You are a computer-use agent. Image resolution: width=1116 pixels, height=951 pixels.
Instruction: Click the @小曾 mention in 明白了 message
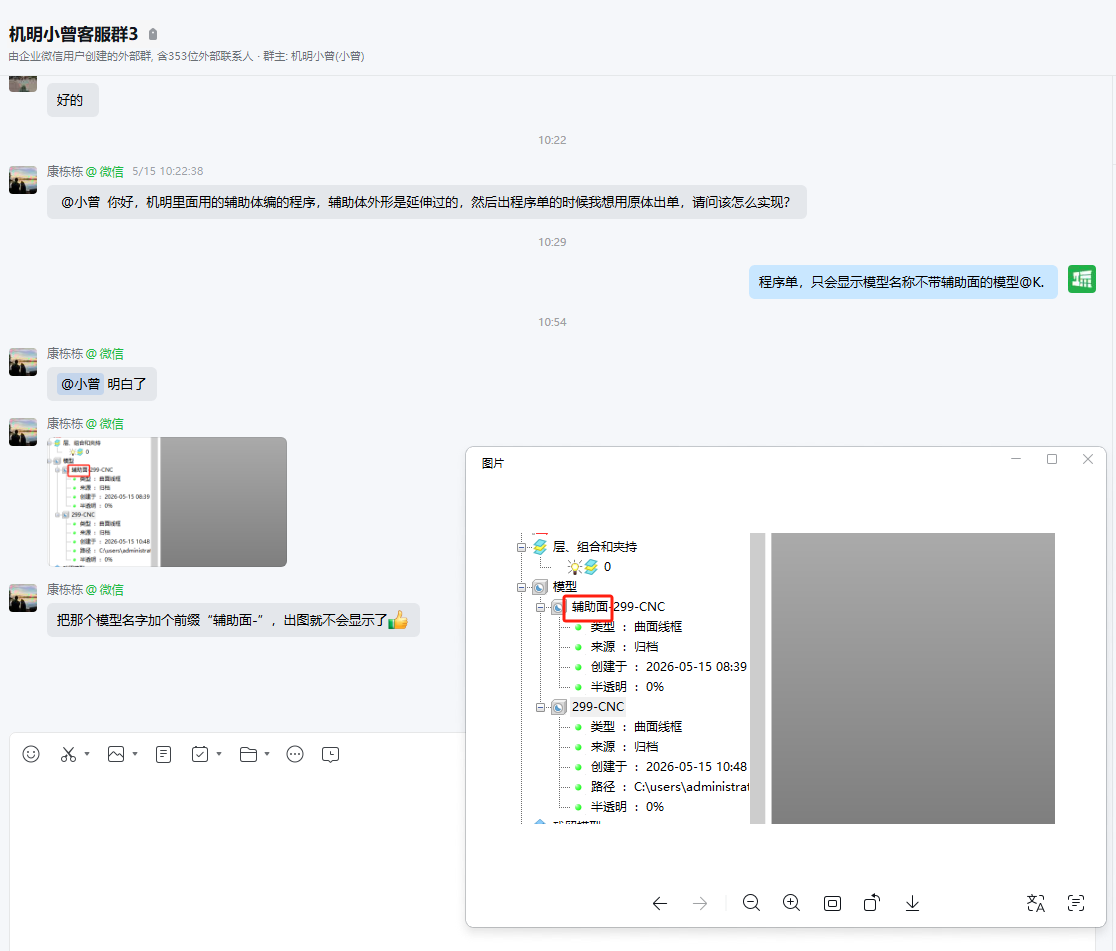(x=80, y=384)
